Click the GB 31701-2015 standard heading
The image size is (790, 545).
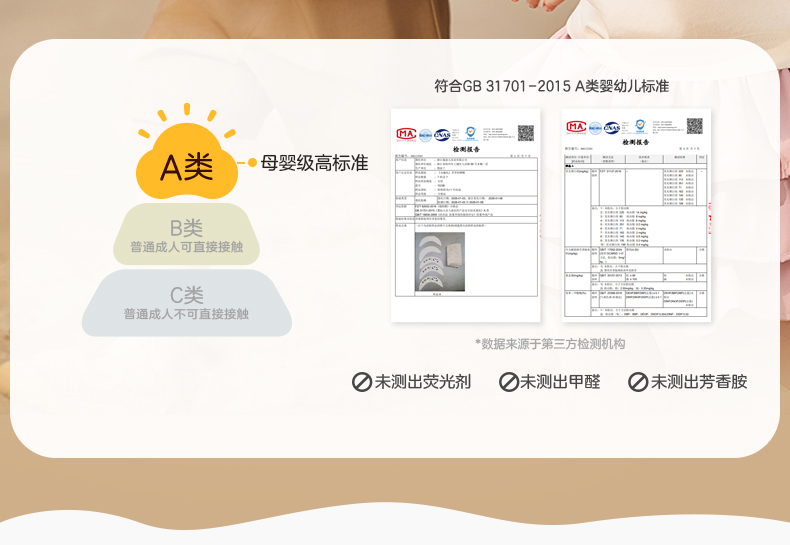click(551, 86)
